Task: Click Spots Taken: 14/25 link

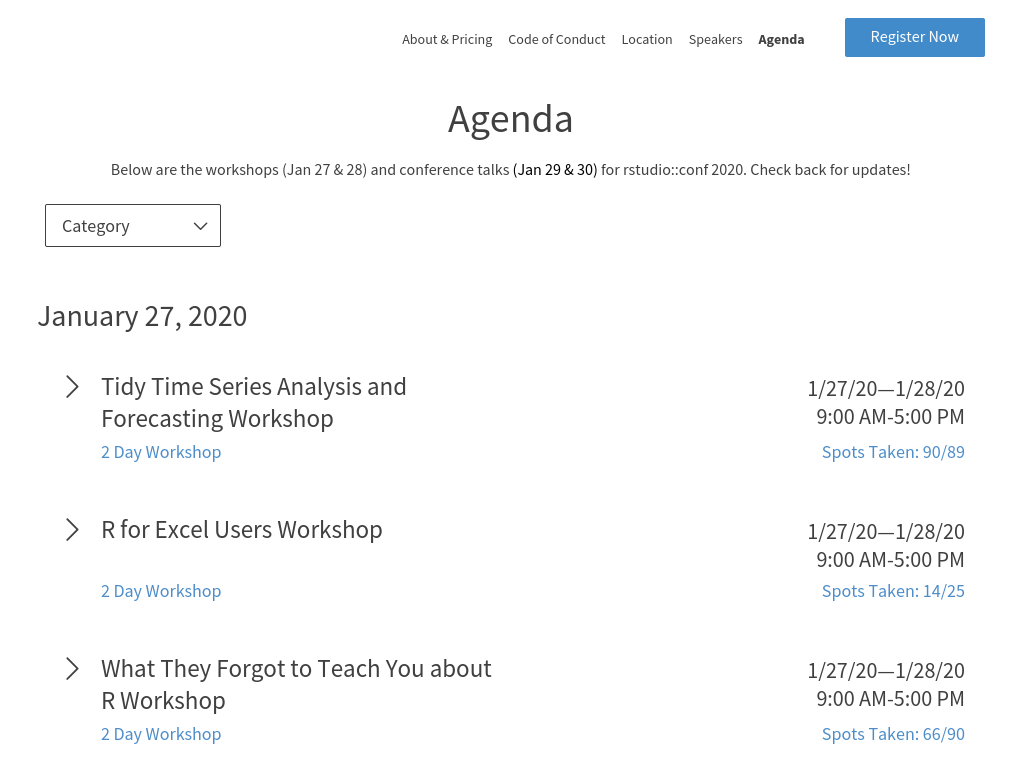Action: 893,591
